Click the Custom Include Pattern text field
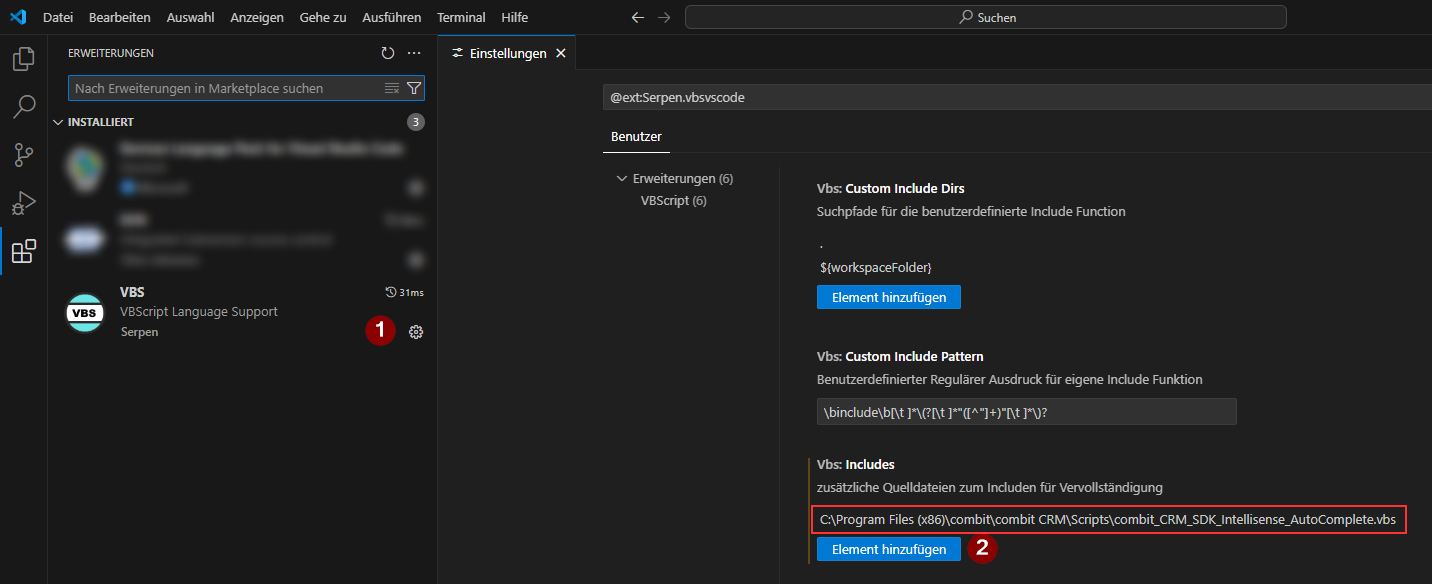1432x584 pixels. click(x=1026, y=412)
